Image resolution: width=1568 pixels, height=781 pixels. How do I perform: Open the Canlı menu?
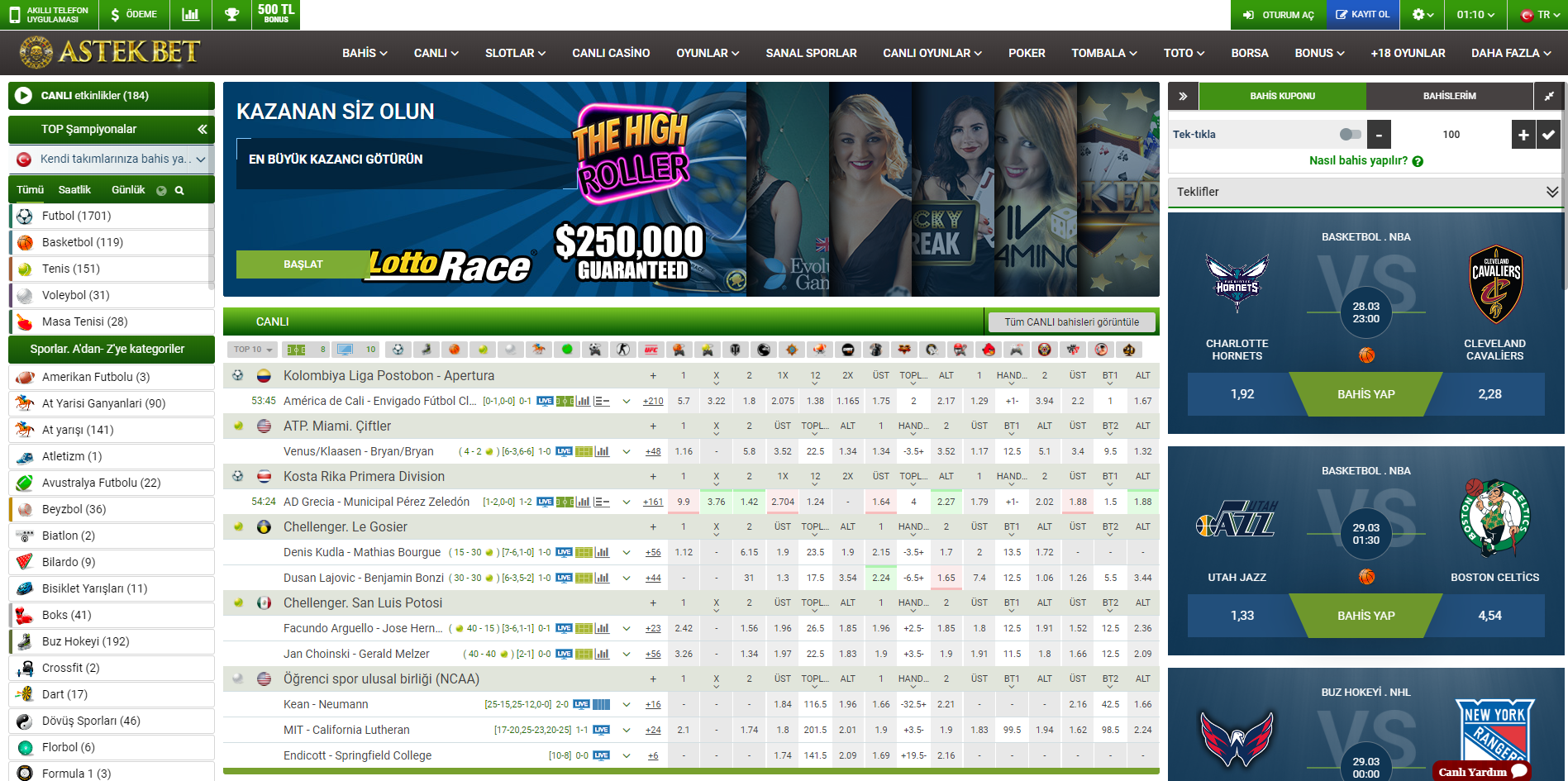click(x=436, y=53)
